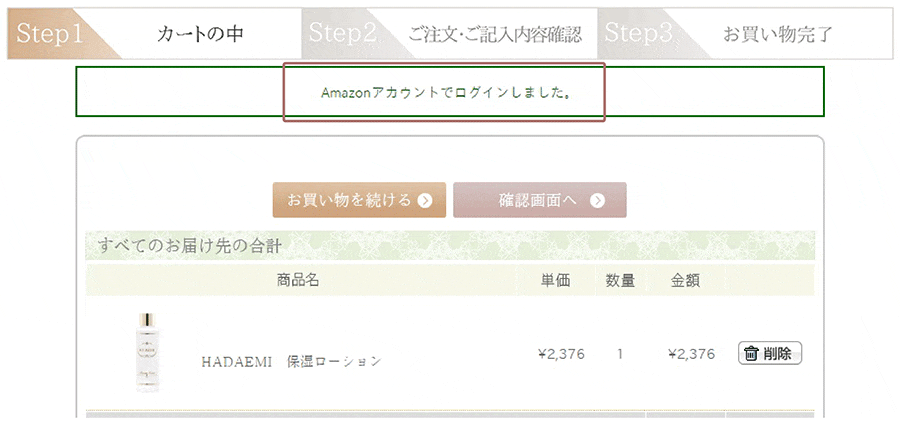The width and height of the screenshot is (900, 432).
Task: Click the 数量 column header
Action: [x=620, y=281]
